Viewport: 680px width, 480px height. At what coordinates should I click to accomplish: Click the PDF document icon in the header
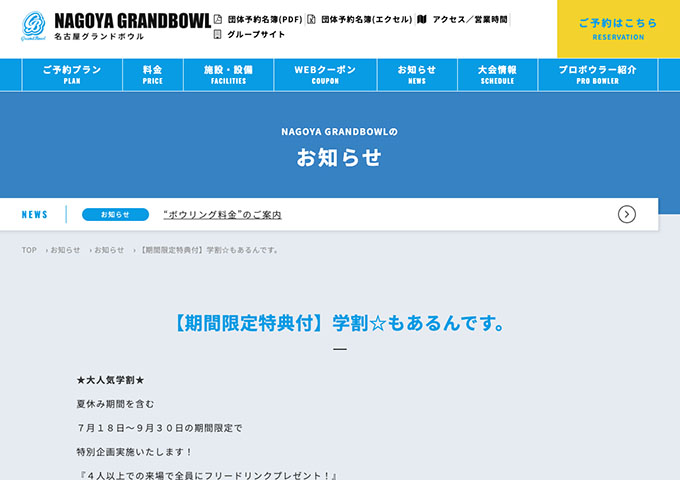218,19
